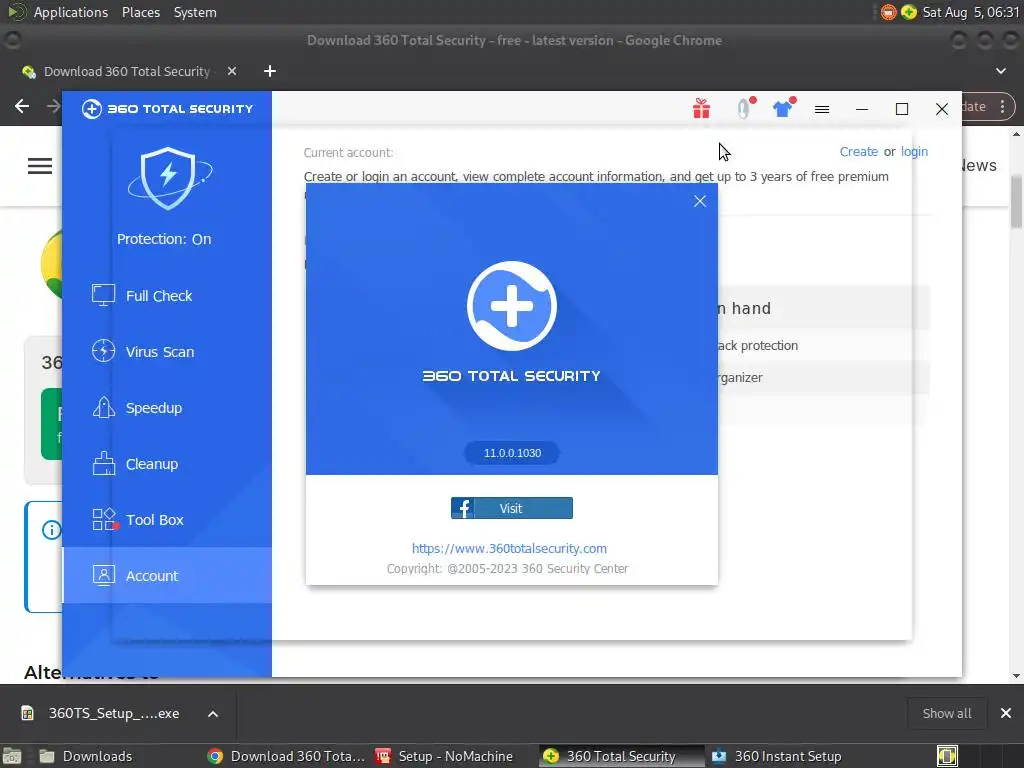Close the Chrome downloads bar
The width and height of the screenshot is (1024, 768).
pos(1006,713)
